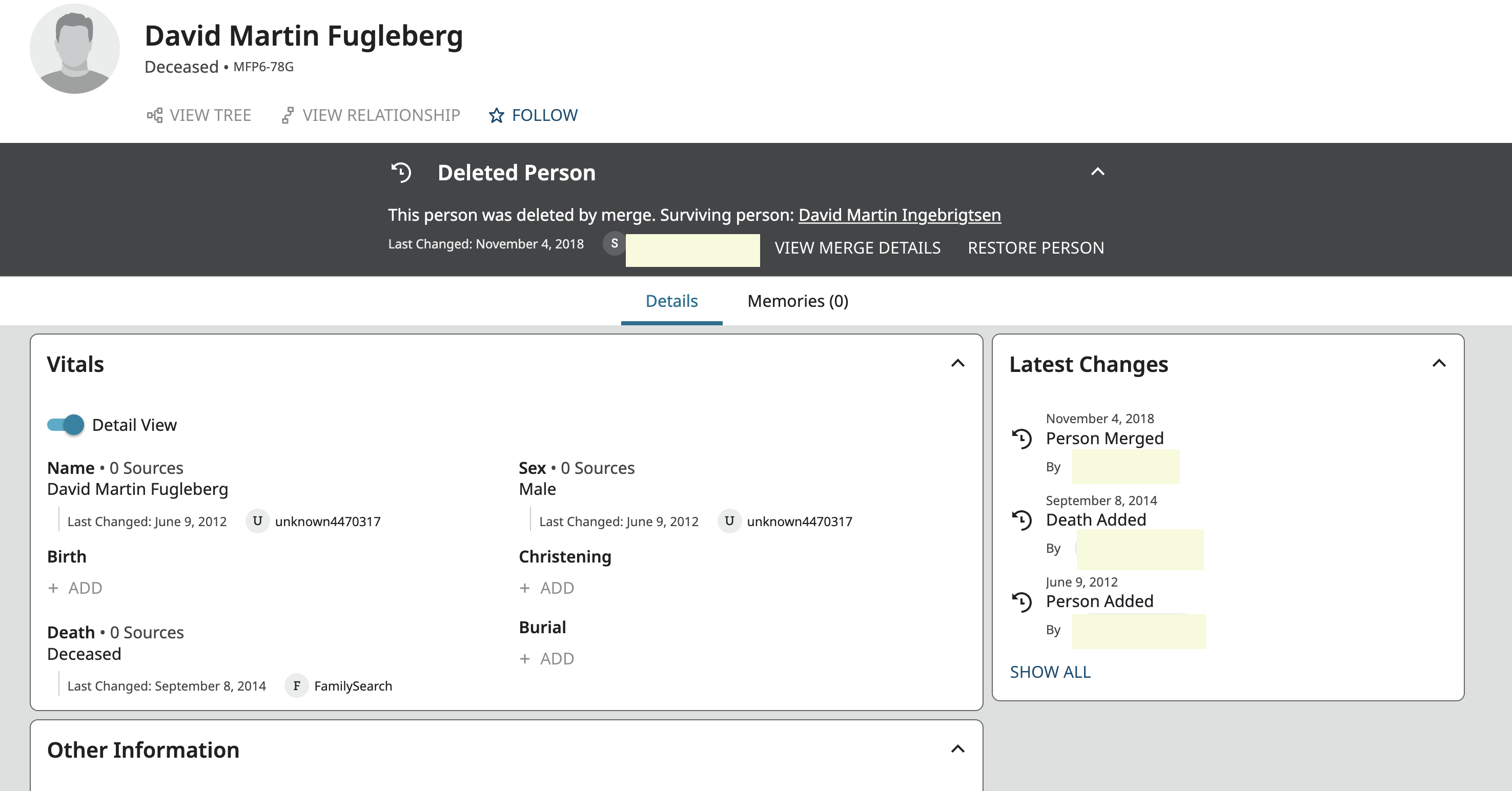Image resolution: width=1512 pixels, height=791 pixels.
Task: Collapse the Other Information section
Action: coord(958,749)
